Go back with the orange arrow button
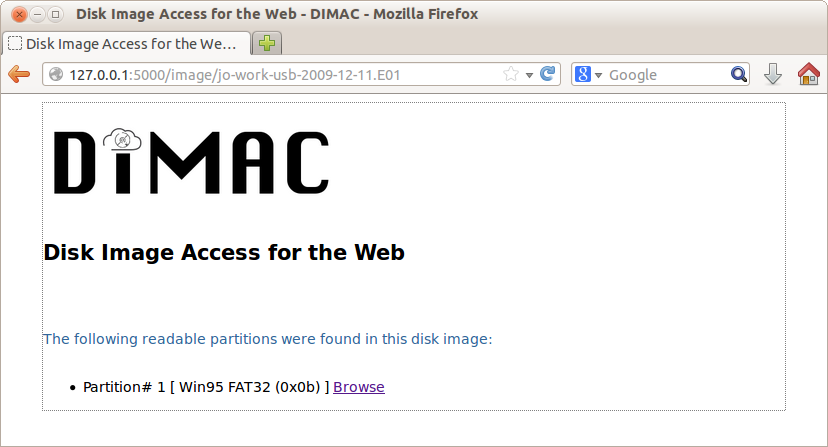828x447 pixels. 19,74
